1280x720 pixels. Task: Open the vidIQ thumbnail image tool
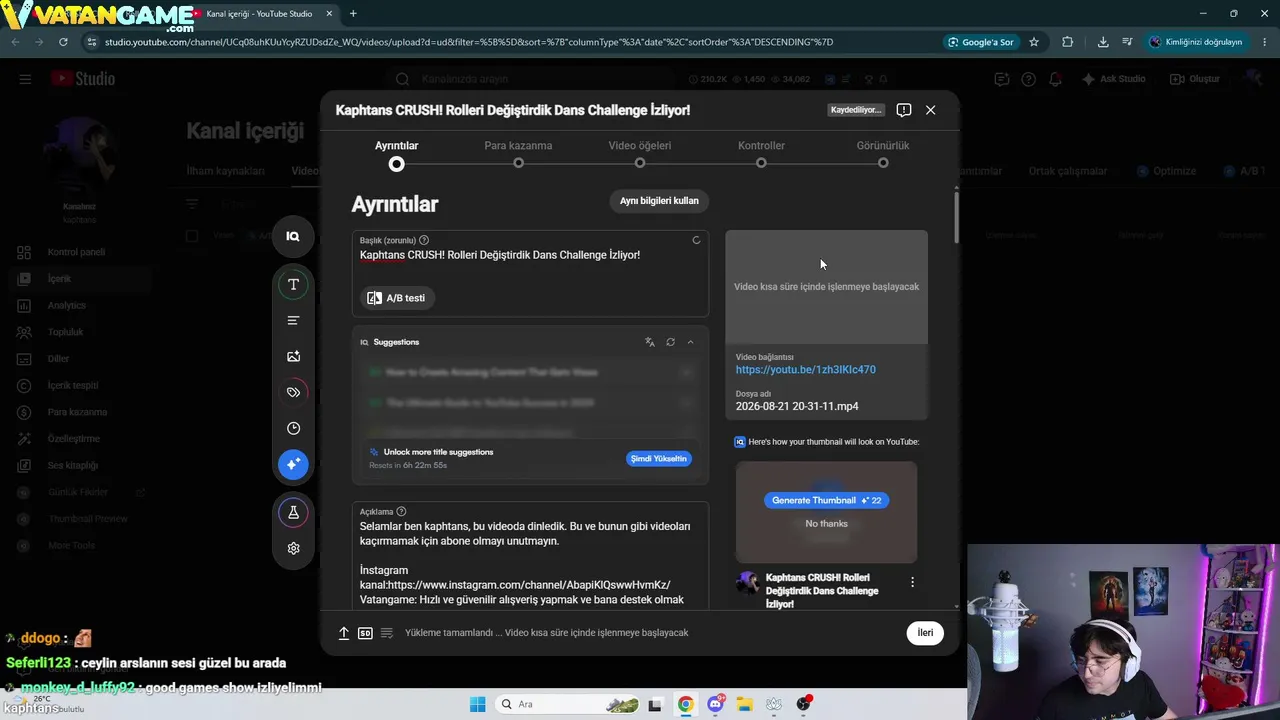pyautogui.click(x=293, y=356)
